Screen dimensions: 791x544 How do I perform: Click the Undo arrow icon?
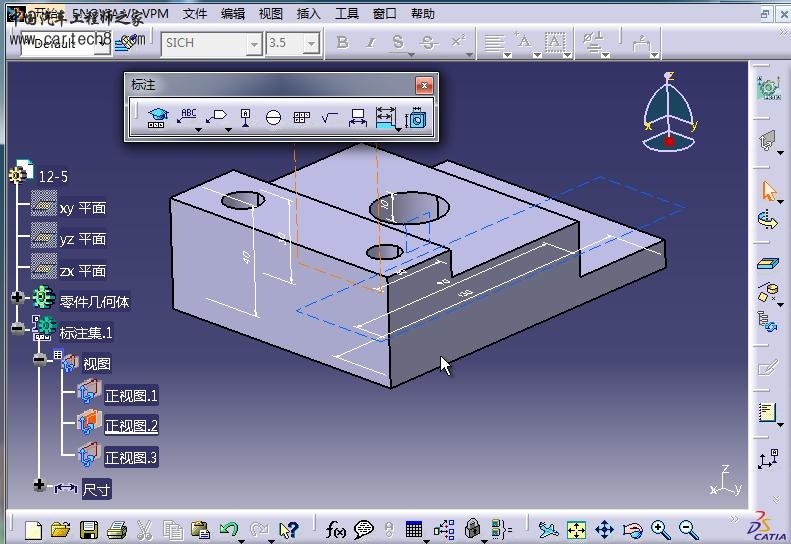tap(229, 529)
